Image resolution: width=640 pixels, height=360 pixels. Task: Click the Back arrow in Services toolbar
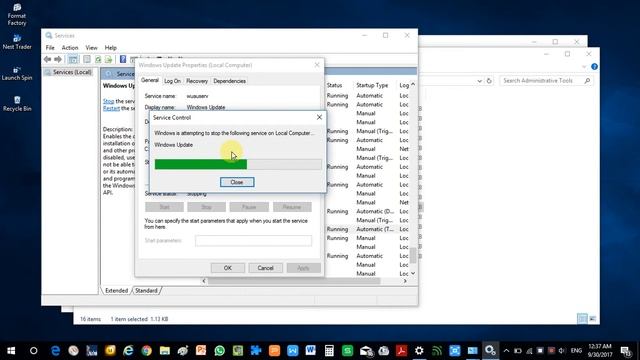click(48, 60)
